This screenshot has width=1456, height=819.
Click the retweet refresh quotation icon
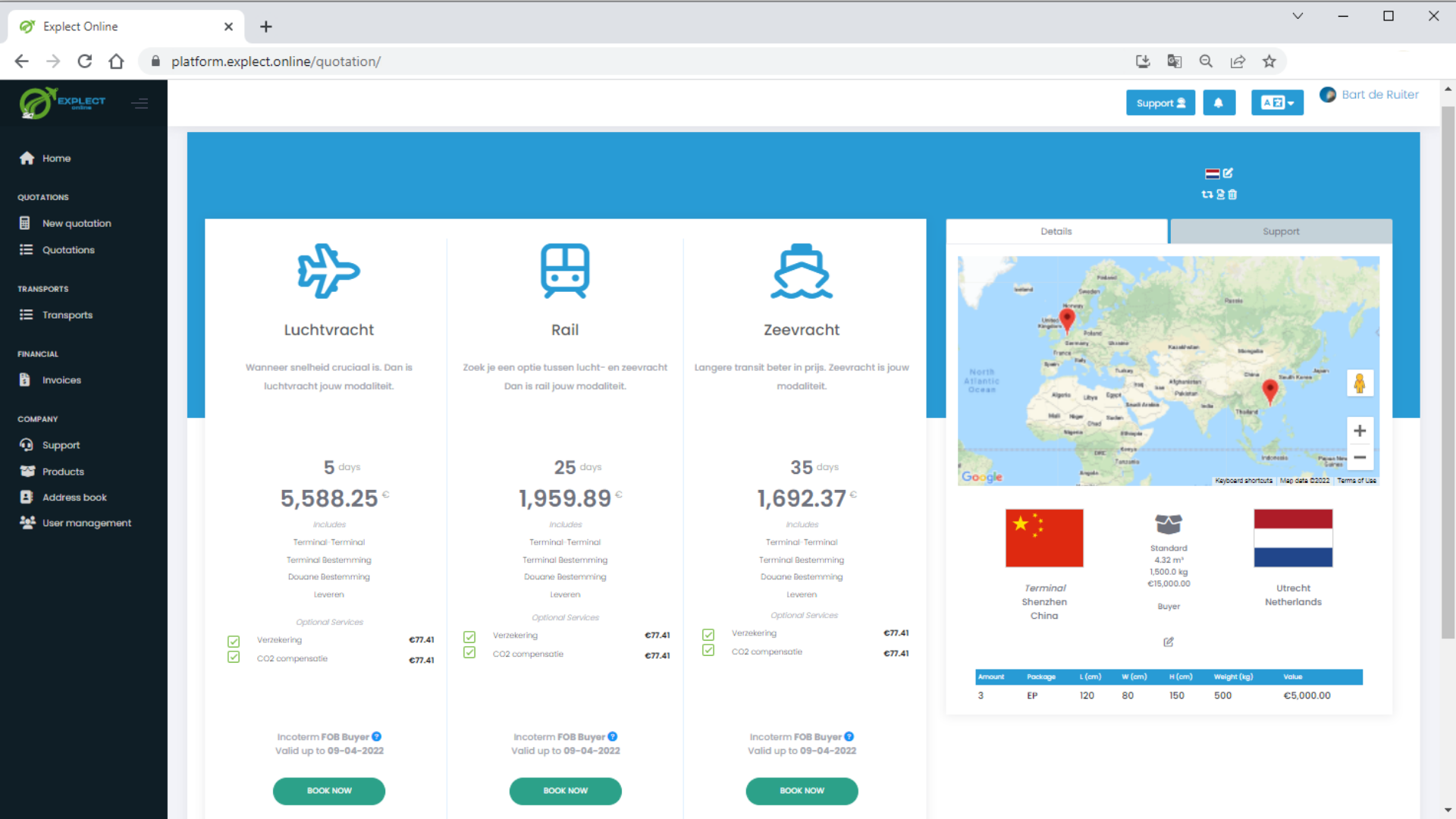click(x=1207, y=195)
